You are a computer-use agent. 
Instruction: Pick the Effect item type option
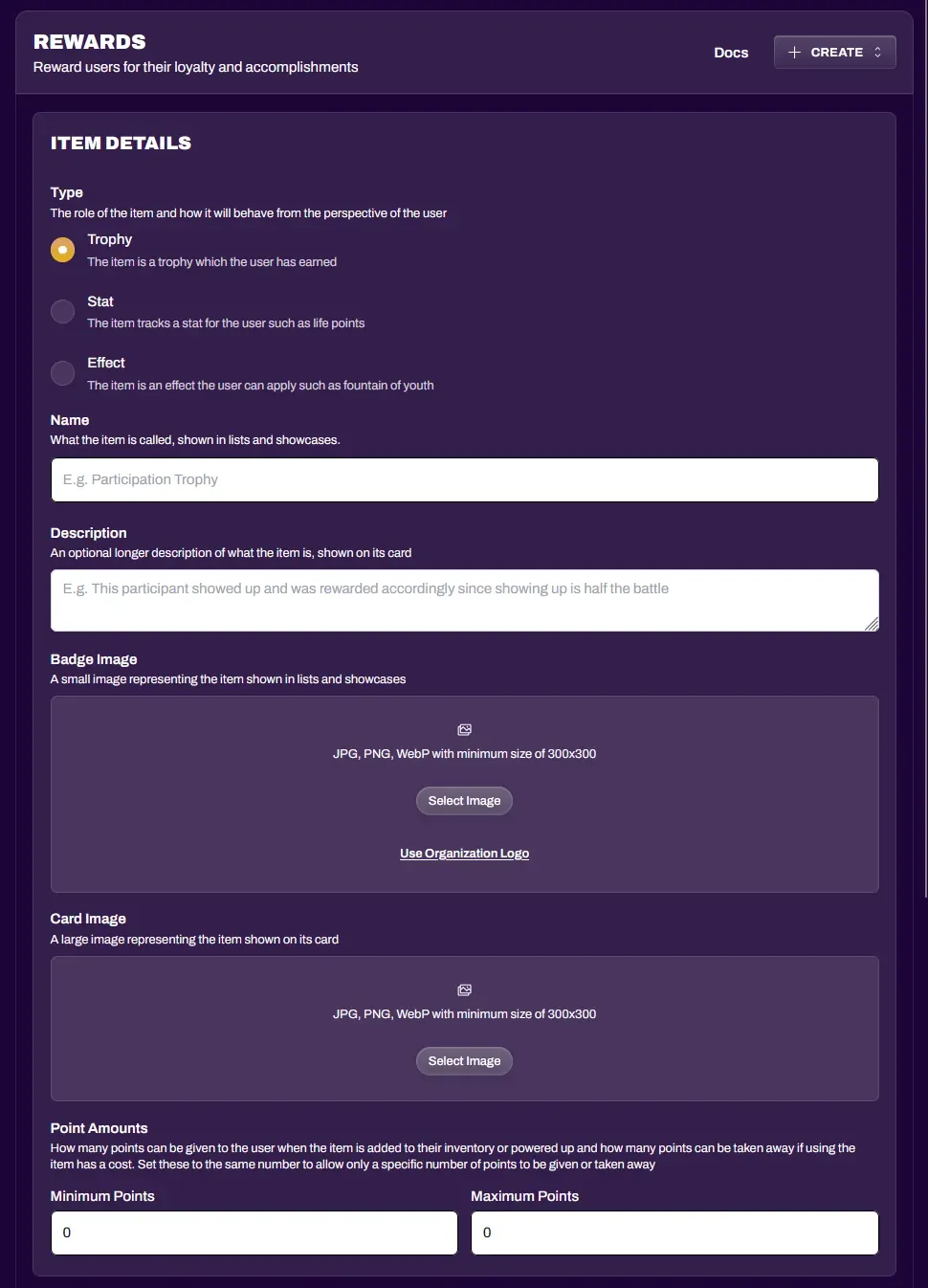point(62,373)
